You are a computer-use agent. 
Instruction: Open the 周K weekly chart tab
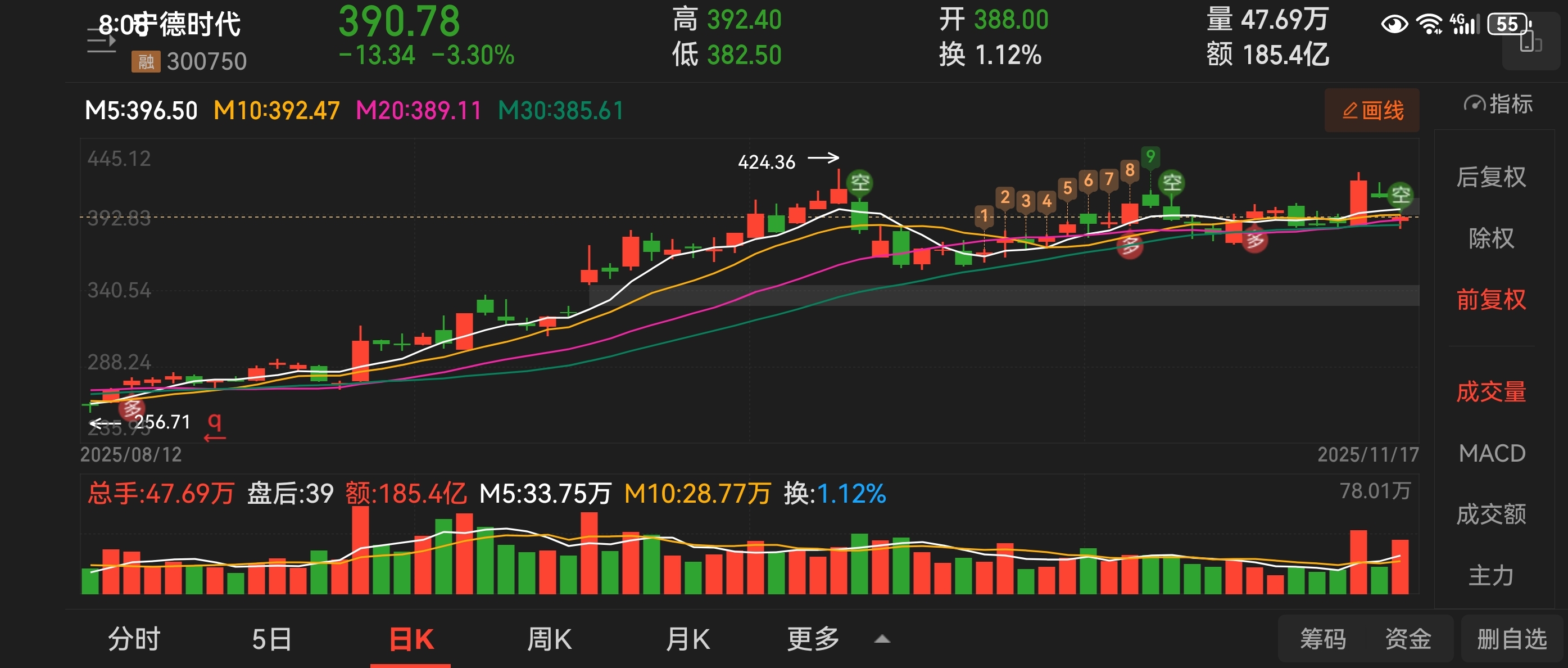(x=549, y=639)
